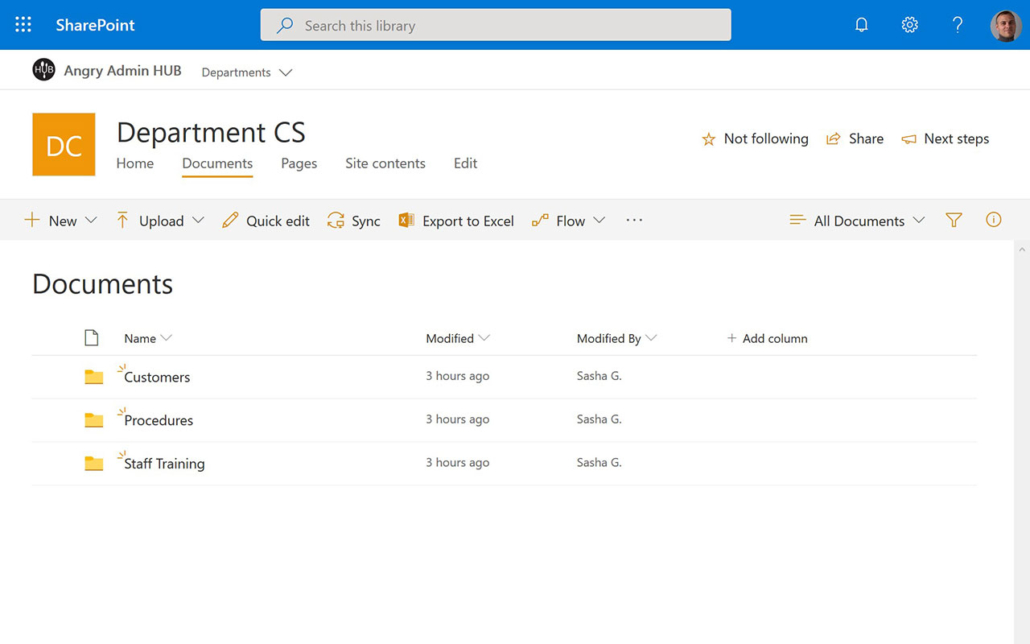Click in the Search this library box
Image resolution: width=1030 pixels, height=644 pixels.
(495, 25)
